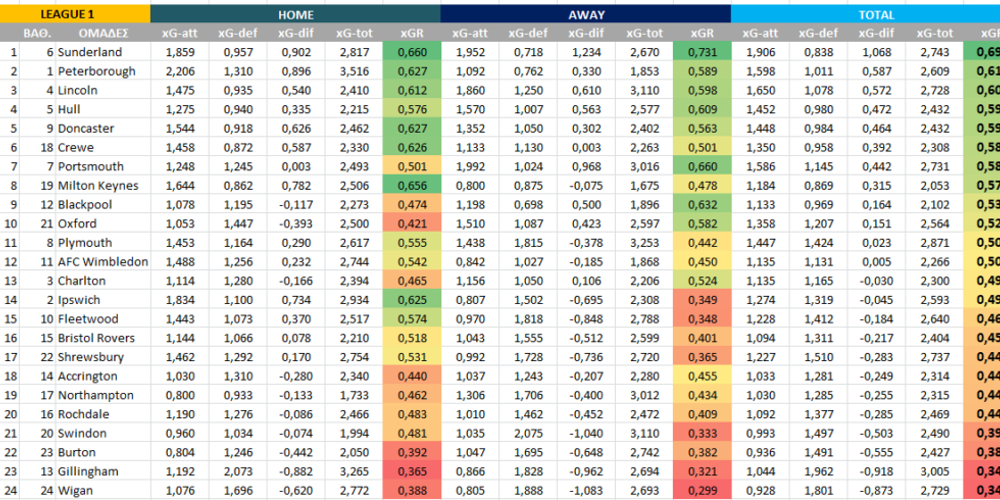Click Sunderland's green home xGR cell 0,660
1000x500 pixels.
pos(411,52)
